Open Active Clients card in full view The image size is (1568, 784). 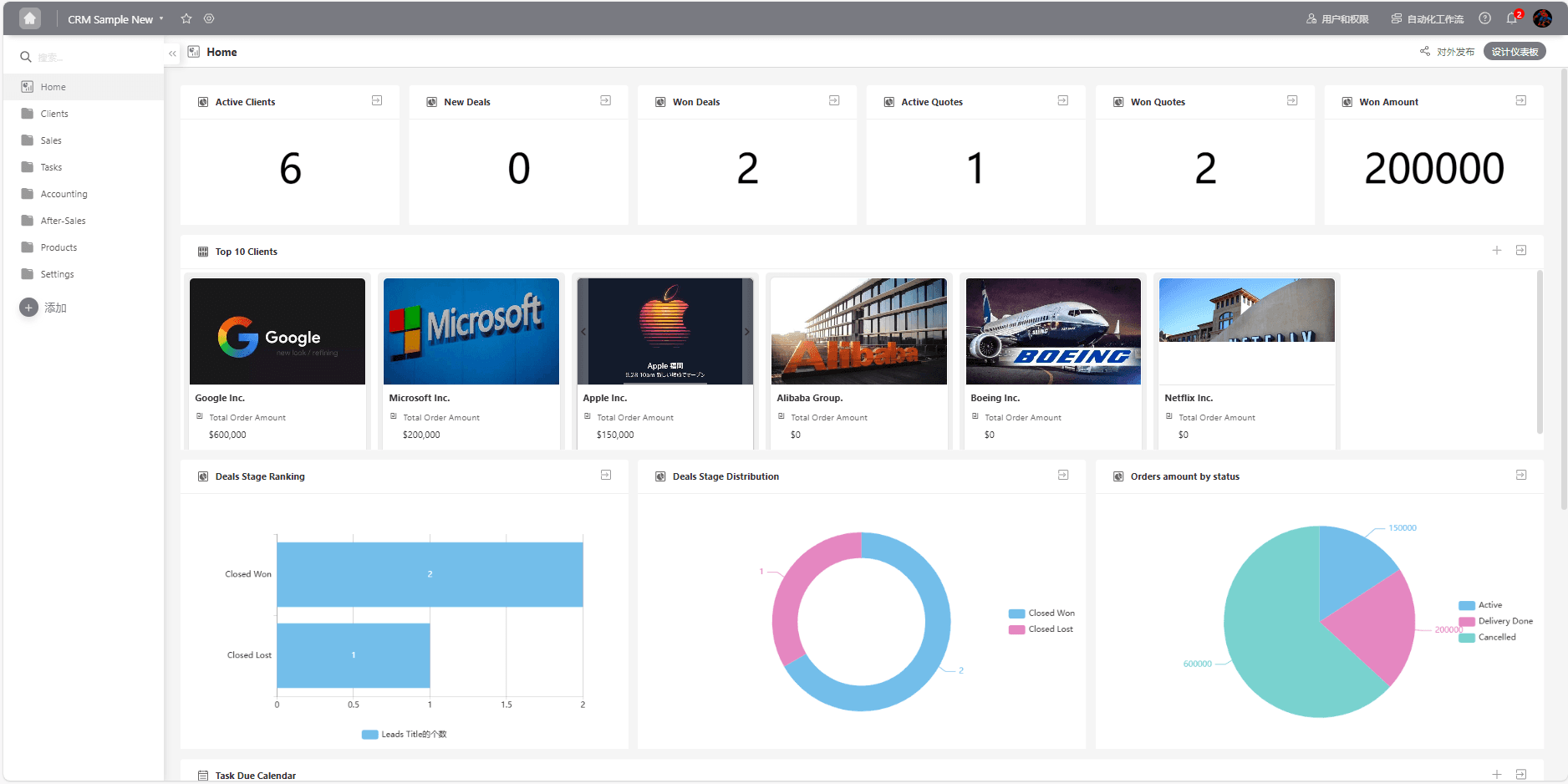pyautogui.click(x=377, y=100)
